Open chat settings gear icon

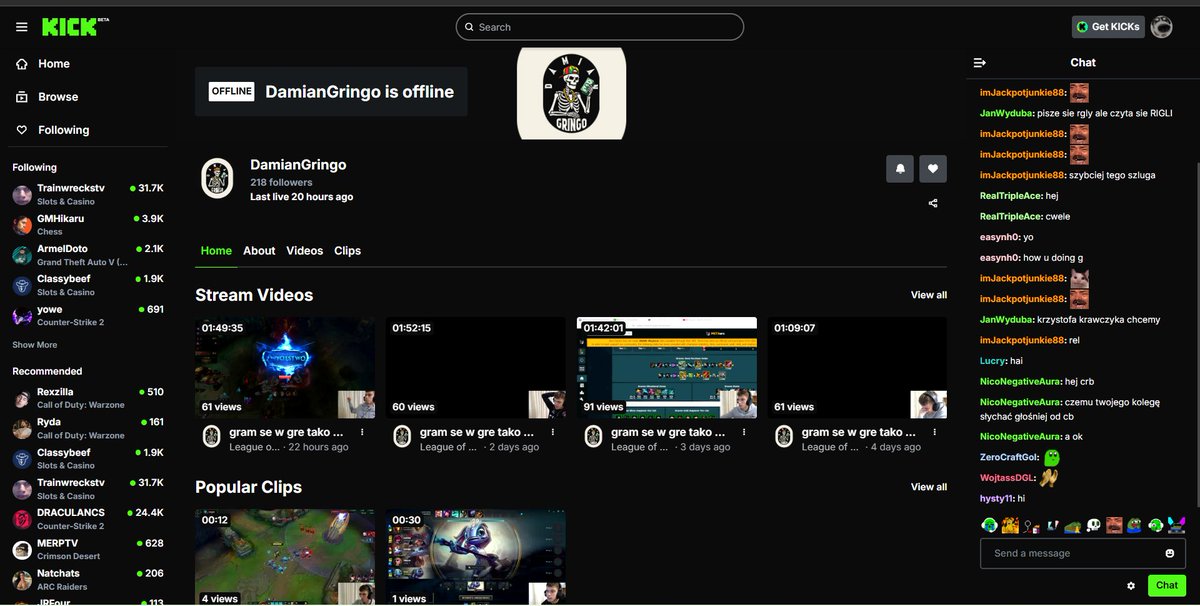[x=1131, y=586]
